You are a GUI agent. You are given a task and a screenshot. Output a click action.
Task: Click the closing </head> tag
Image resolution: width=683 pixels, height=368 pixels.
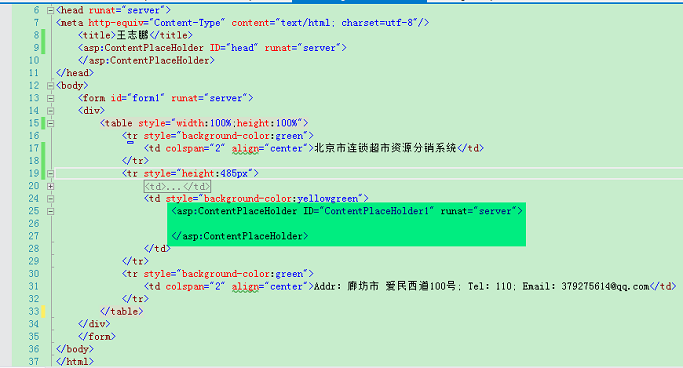pyautogui.click(x=75, y=73)
